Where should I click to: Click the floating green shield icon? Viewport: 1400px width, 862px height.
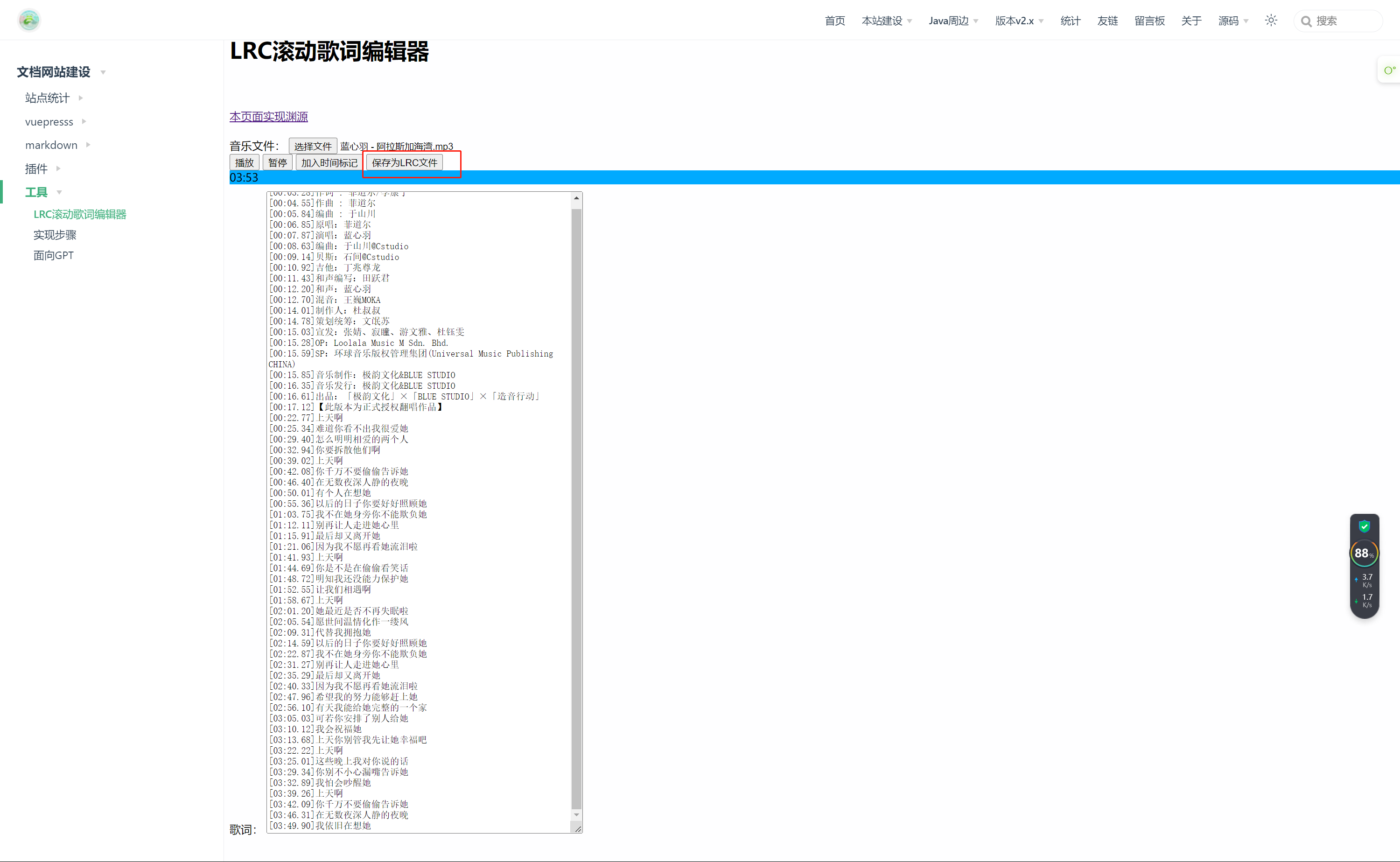pyautogui.click(x=1364, y=526)
